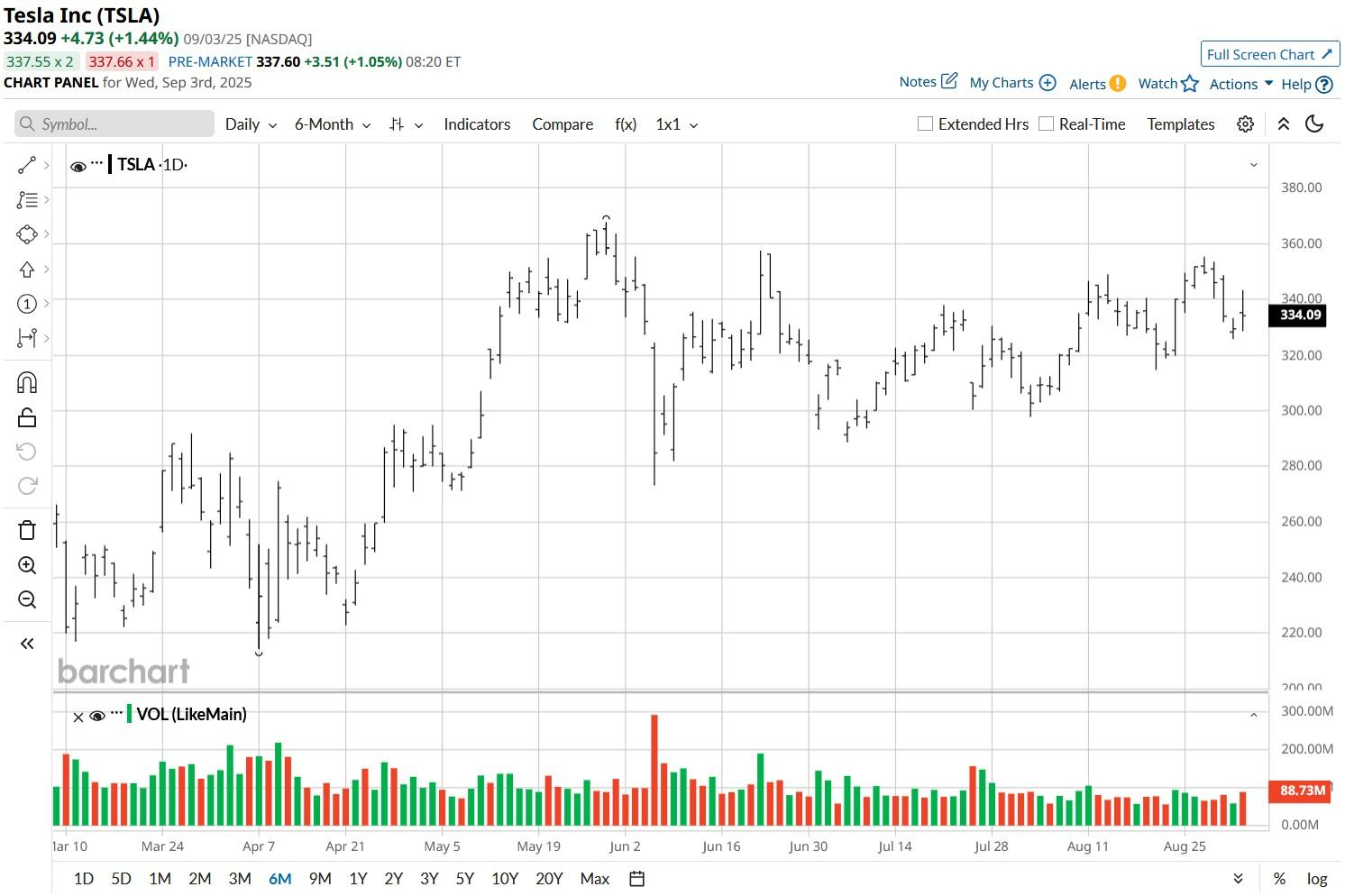Undo the last chart action
The width and height of the screenshot is (1345, 896).
(27, 452)
